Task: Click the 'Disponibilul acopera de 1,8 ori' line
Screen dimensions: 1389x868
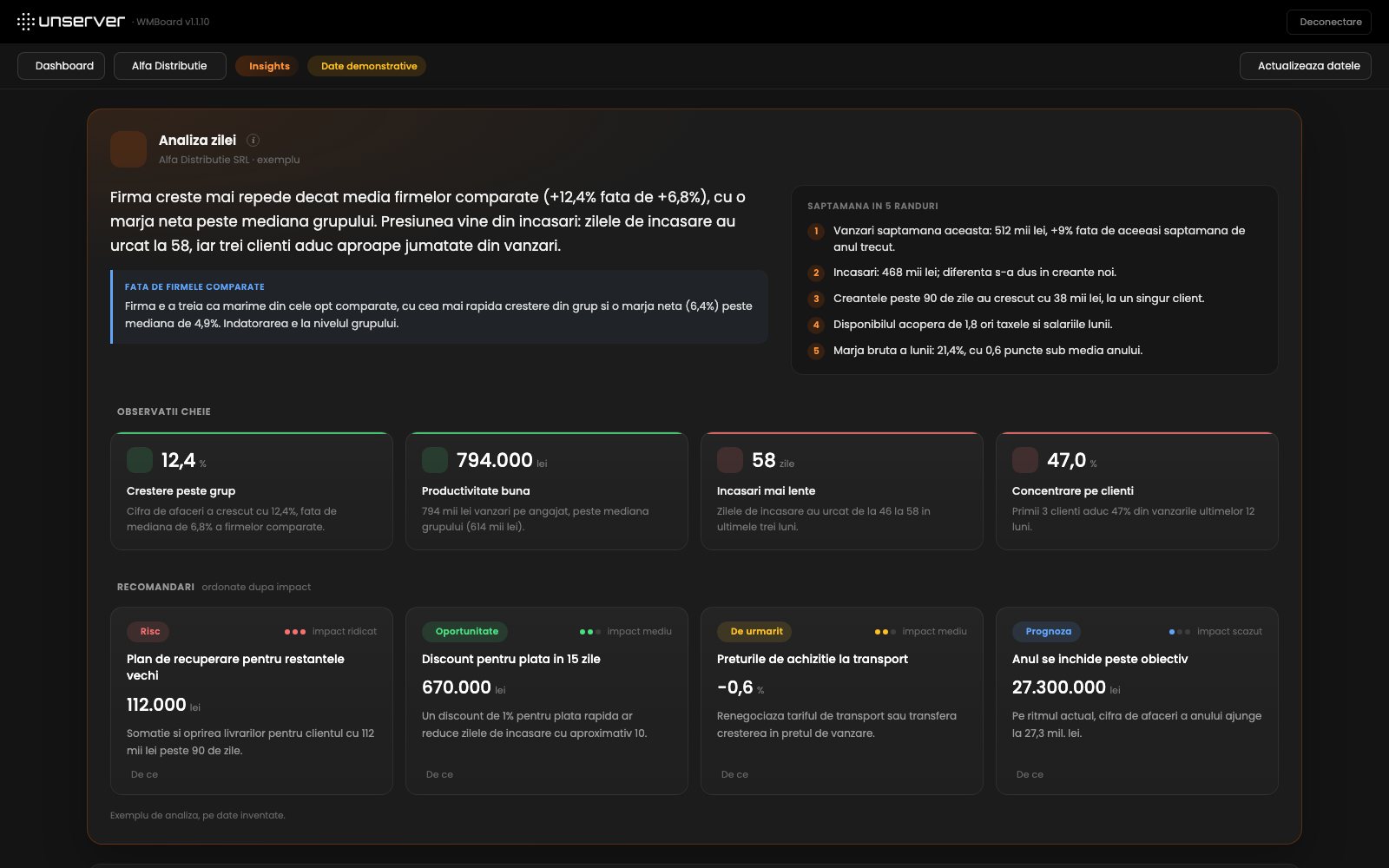Action: [x=972, y=325]
